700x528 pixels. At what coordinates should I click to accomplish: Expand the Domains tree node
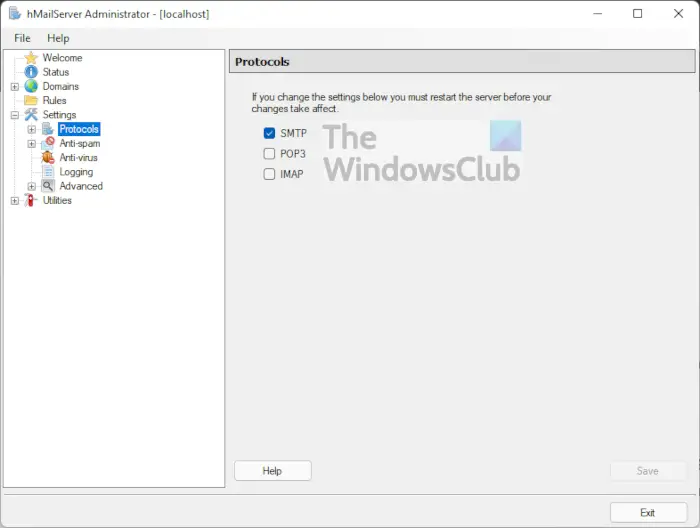coord(15,87)
